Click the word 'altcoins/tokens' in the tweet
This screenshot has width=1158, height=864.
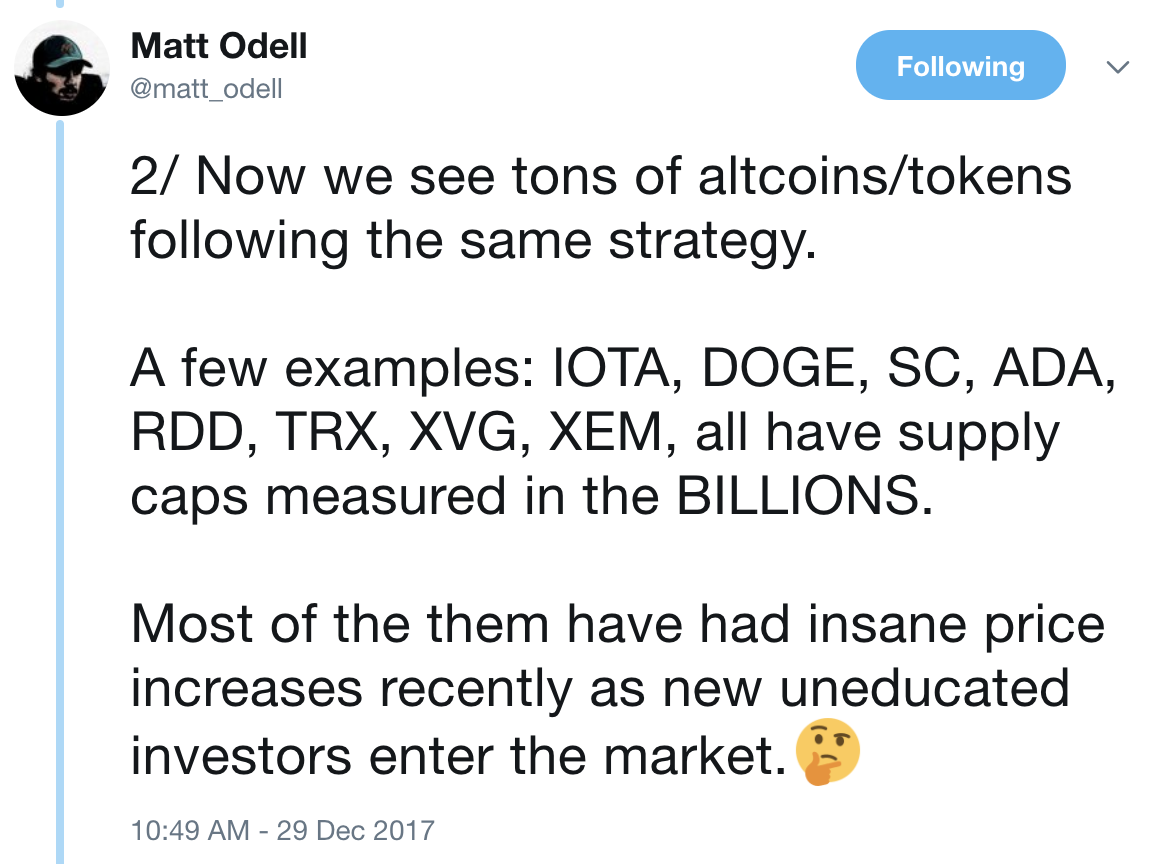[884, 176]
